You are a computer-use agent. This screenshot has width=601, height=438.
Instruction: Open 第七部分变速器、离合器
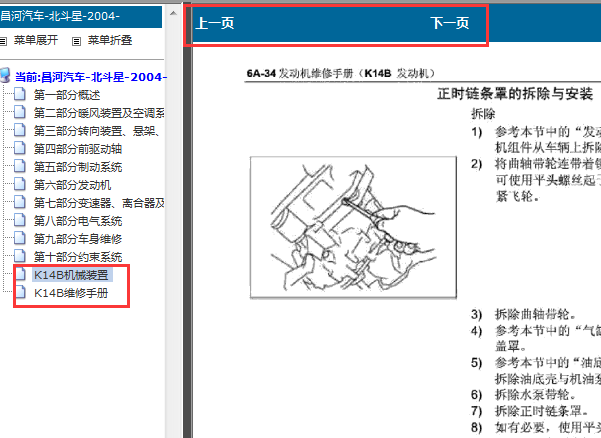pyautogui.click(x=99, y=203)
